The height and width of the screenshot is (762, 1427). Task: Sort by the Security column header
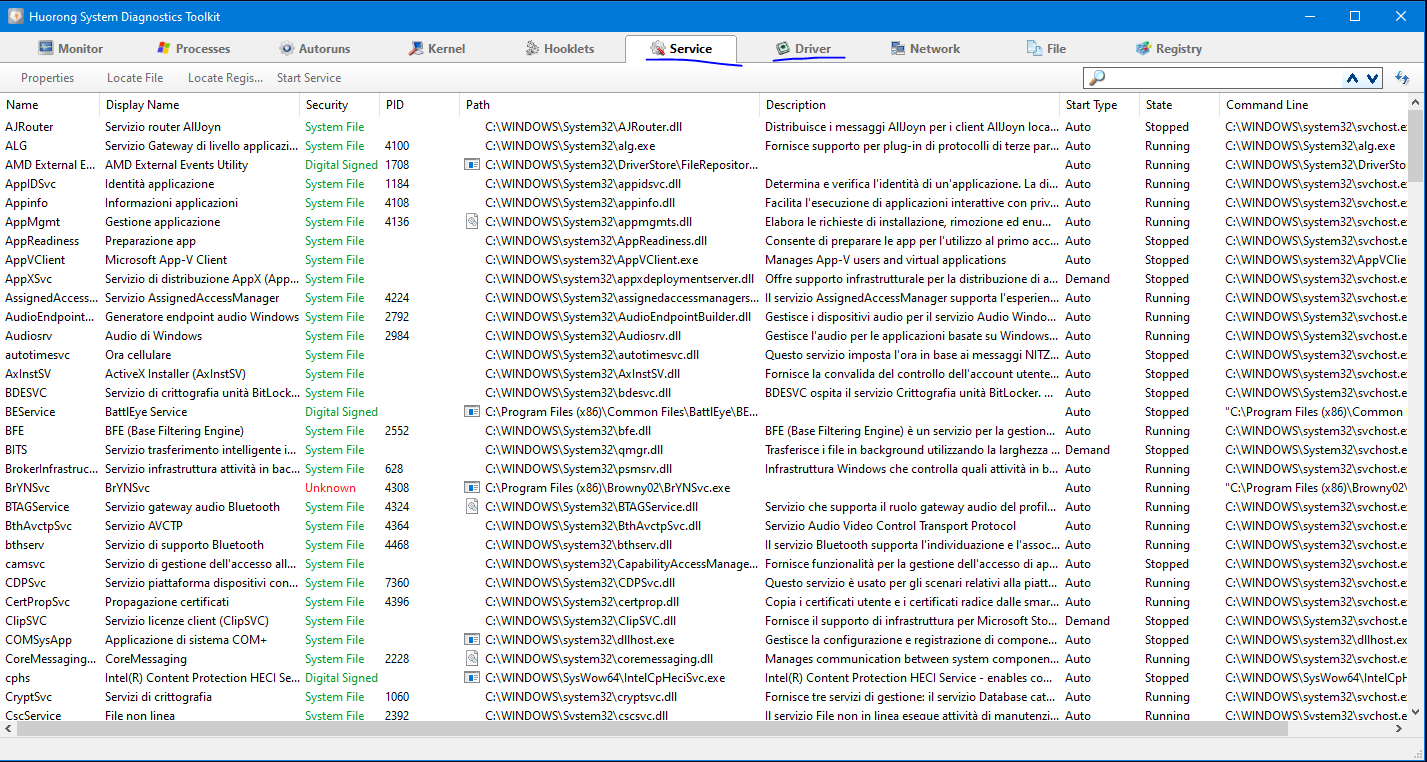(x=327, y=105)
